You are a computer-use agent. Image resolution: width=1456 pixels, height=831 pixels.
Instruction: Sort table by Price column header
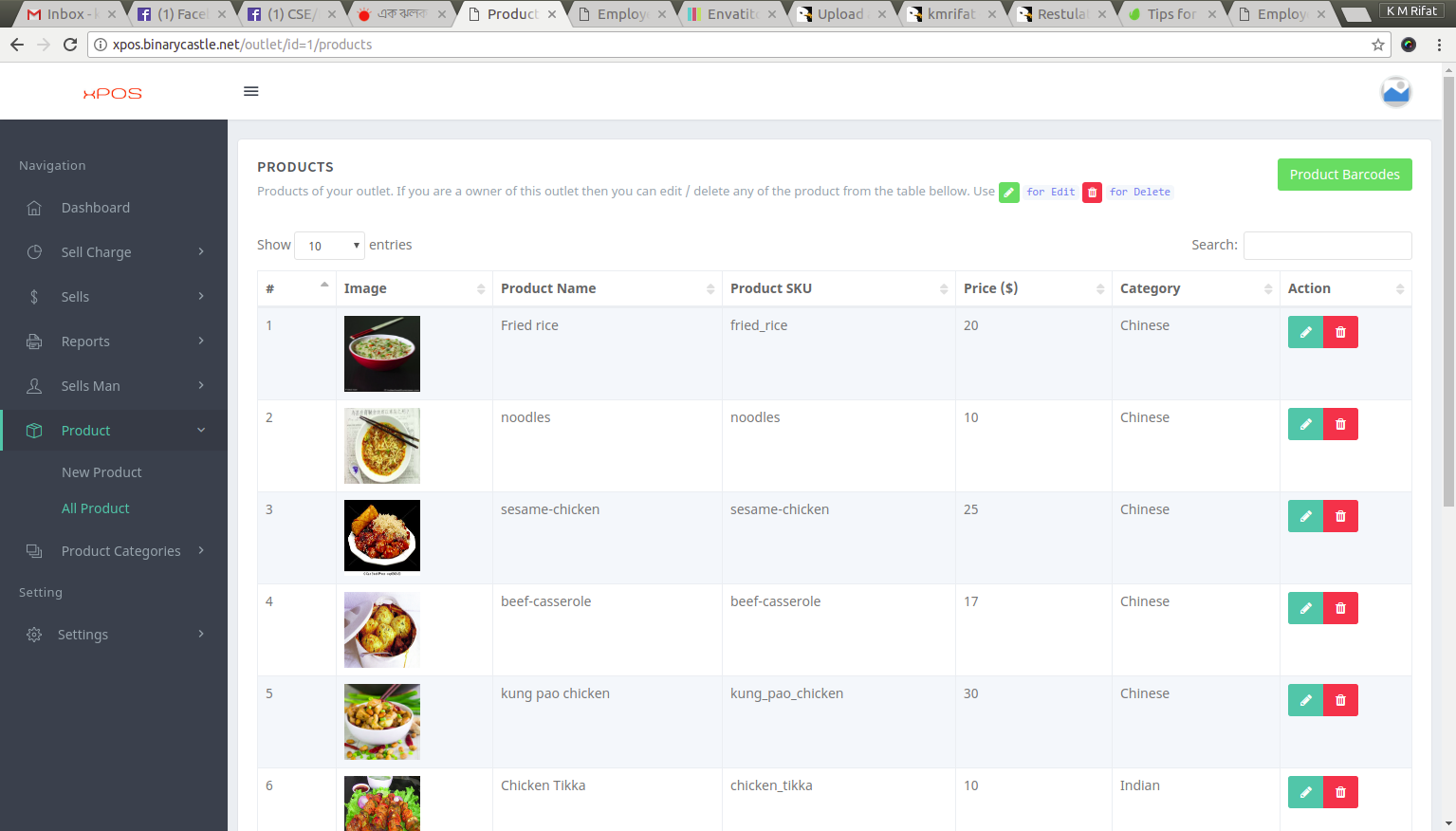pyautogui.click(x=1032, y=288)
